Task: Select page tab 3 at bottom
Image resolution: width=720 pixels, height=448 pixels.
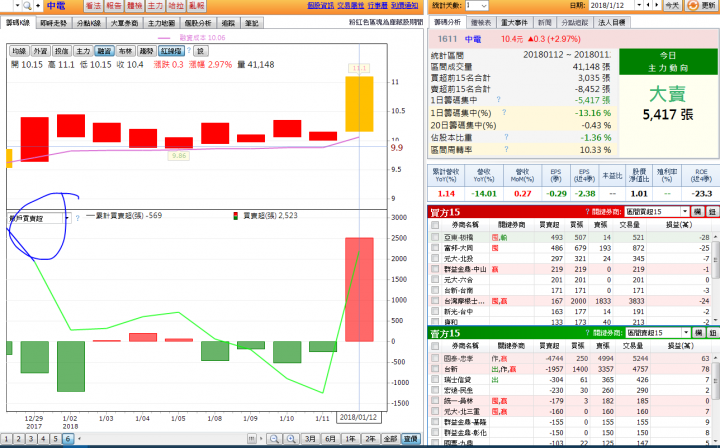Action: (31, 439)
